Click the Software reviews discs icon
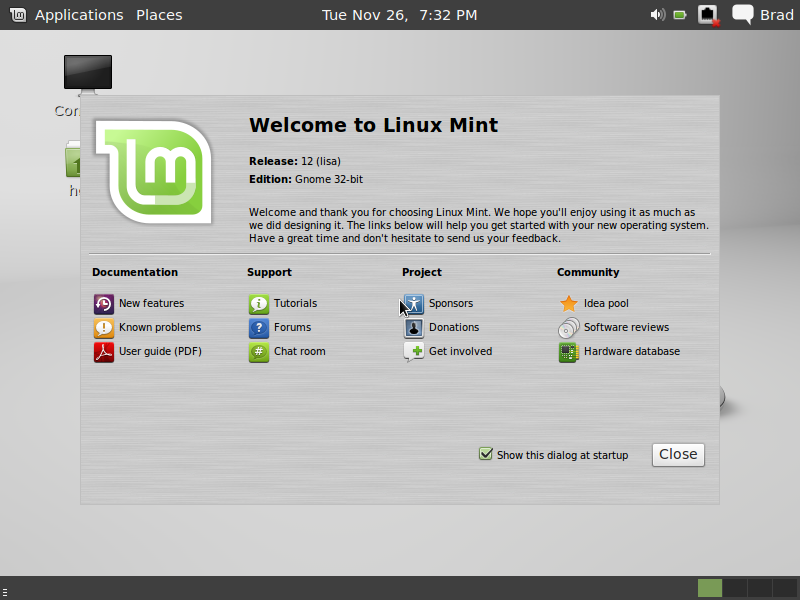This screenshot has width=800, height=600. (x=568, y=328)
